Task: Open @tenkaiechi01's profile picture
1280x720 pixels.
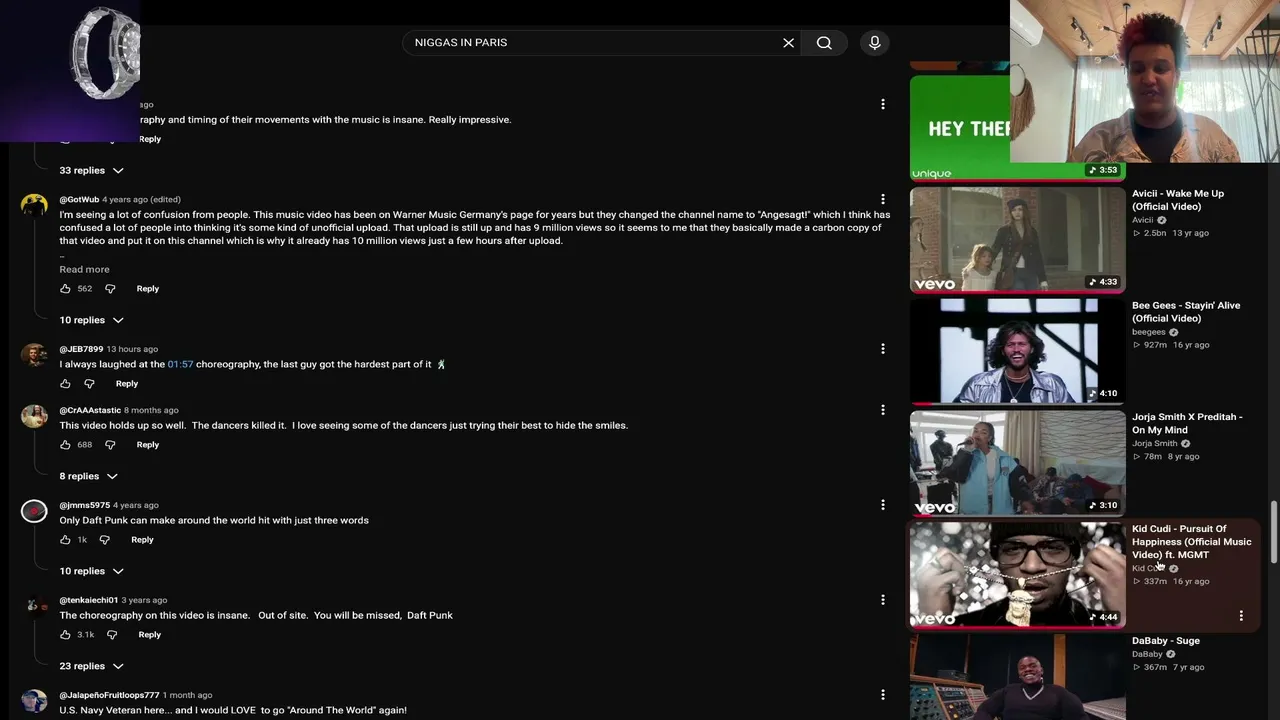Action: [x=34, y=607]
